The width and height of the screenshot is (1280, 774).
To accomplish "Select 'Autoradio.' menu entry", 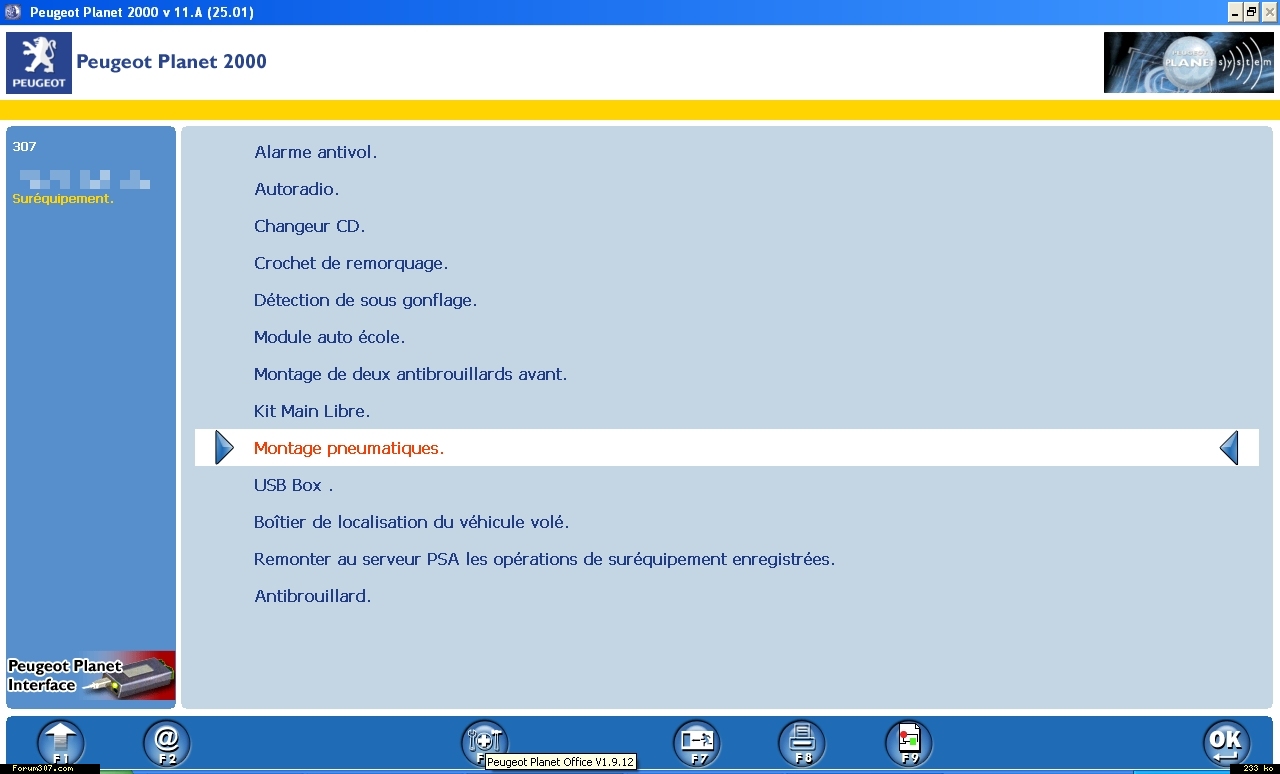I will (x=296, y=189).
